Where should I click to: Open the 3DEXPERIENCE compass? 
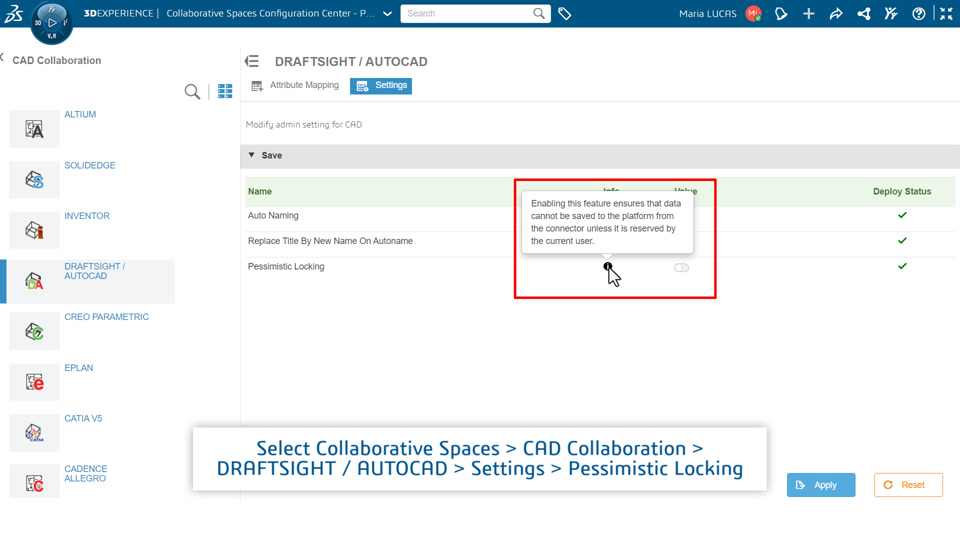pyautogui.click(x=51, y=23)
